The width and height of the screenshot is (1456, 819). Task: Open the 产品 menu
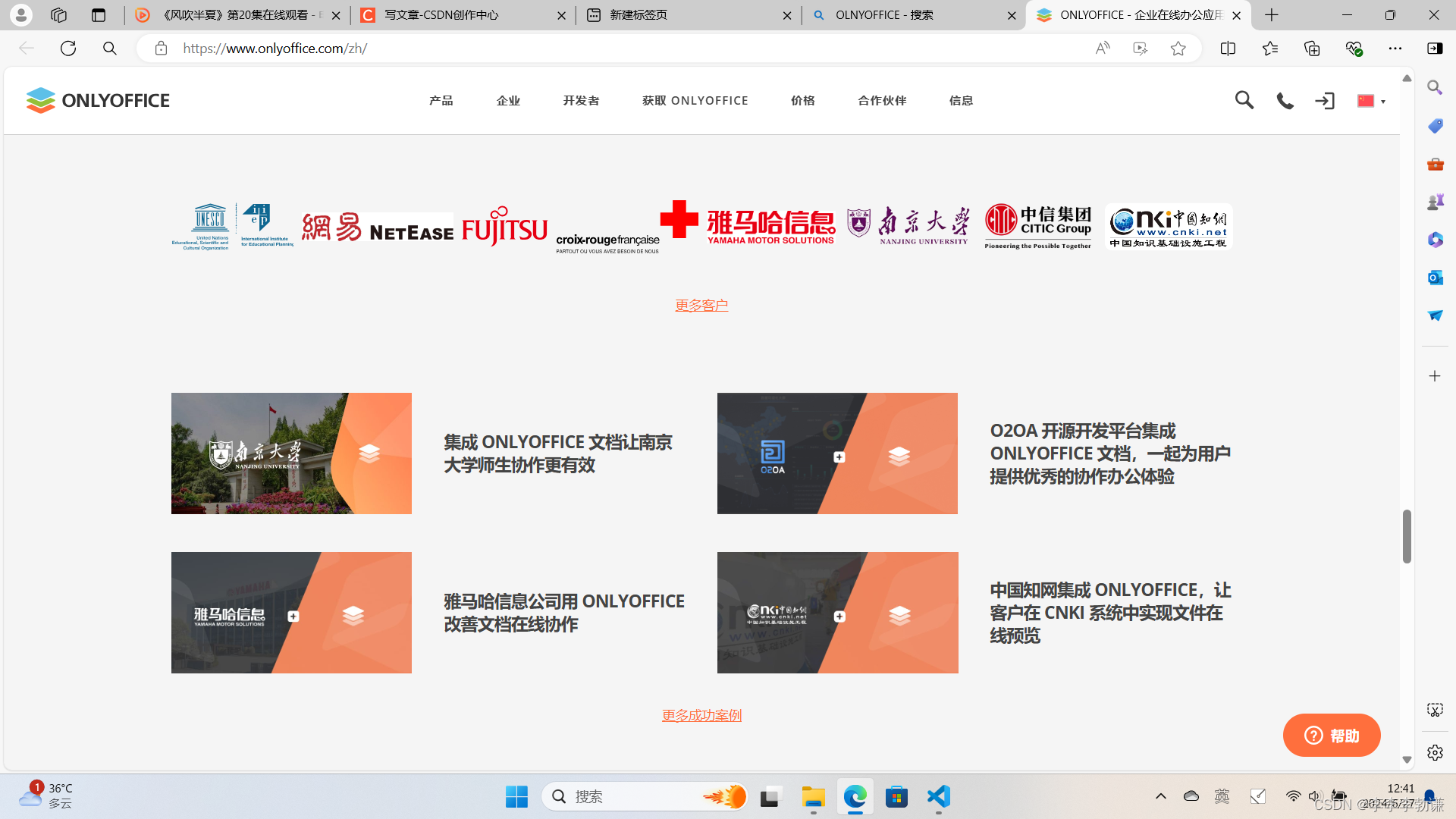pos(441,100)
